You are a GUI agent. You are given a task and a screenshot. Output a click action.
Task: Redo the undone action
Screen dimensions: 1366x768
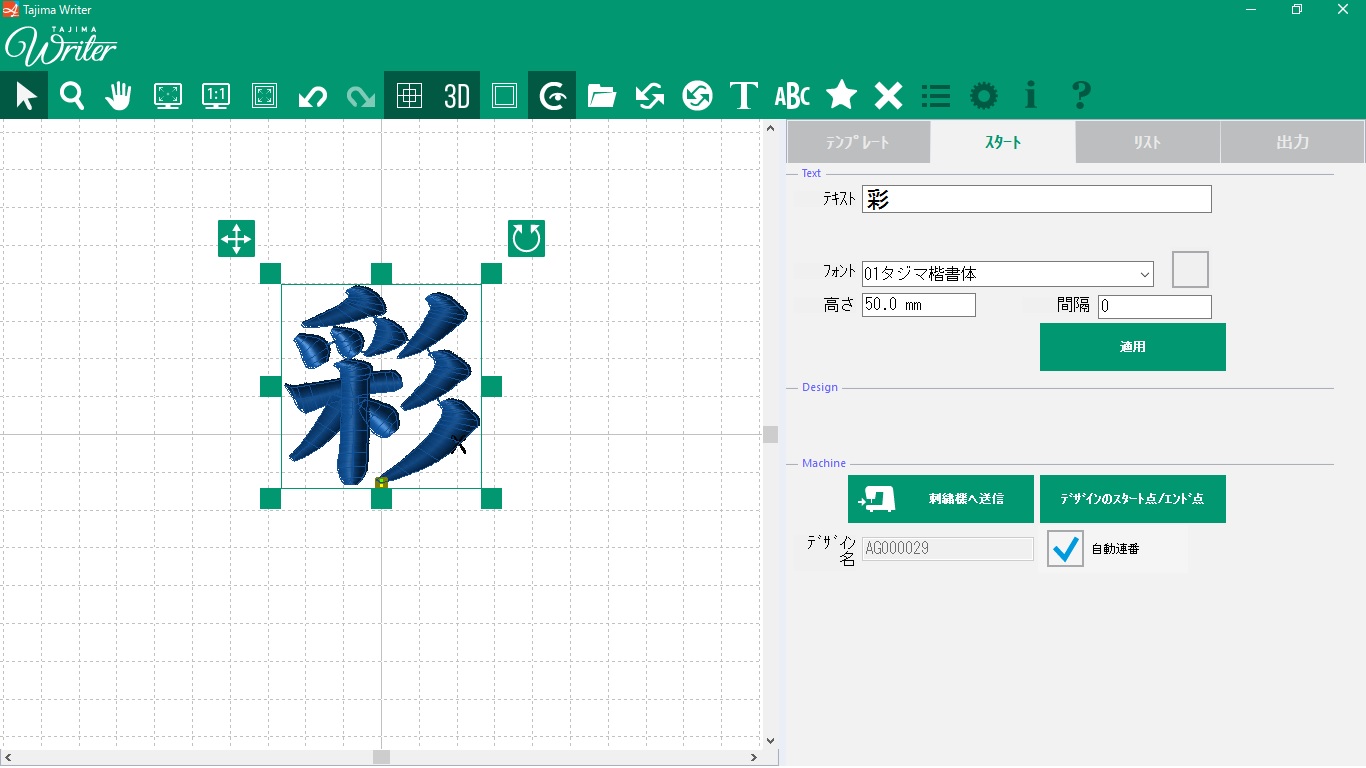[x=360, y=95]
